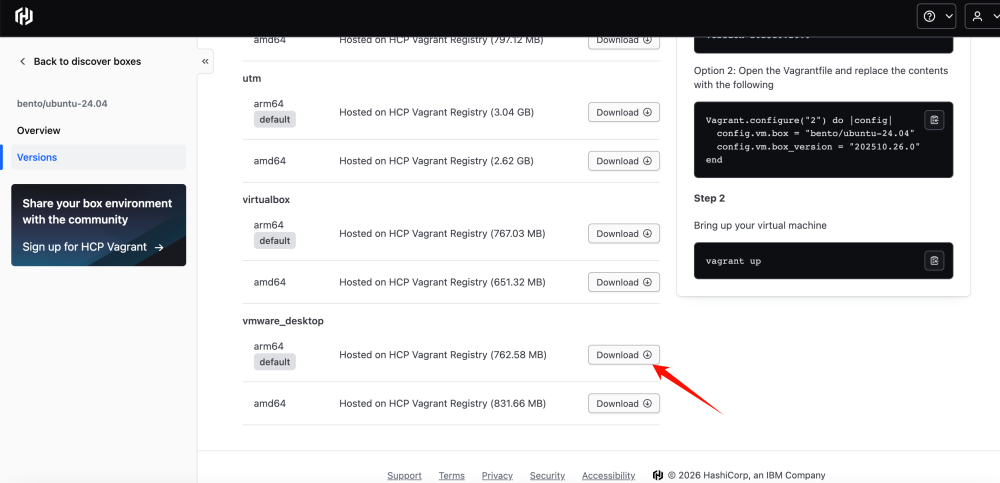
Task: Click the 3.04 GB registry text
Action: click(x=436, y=112)
